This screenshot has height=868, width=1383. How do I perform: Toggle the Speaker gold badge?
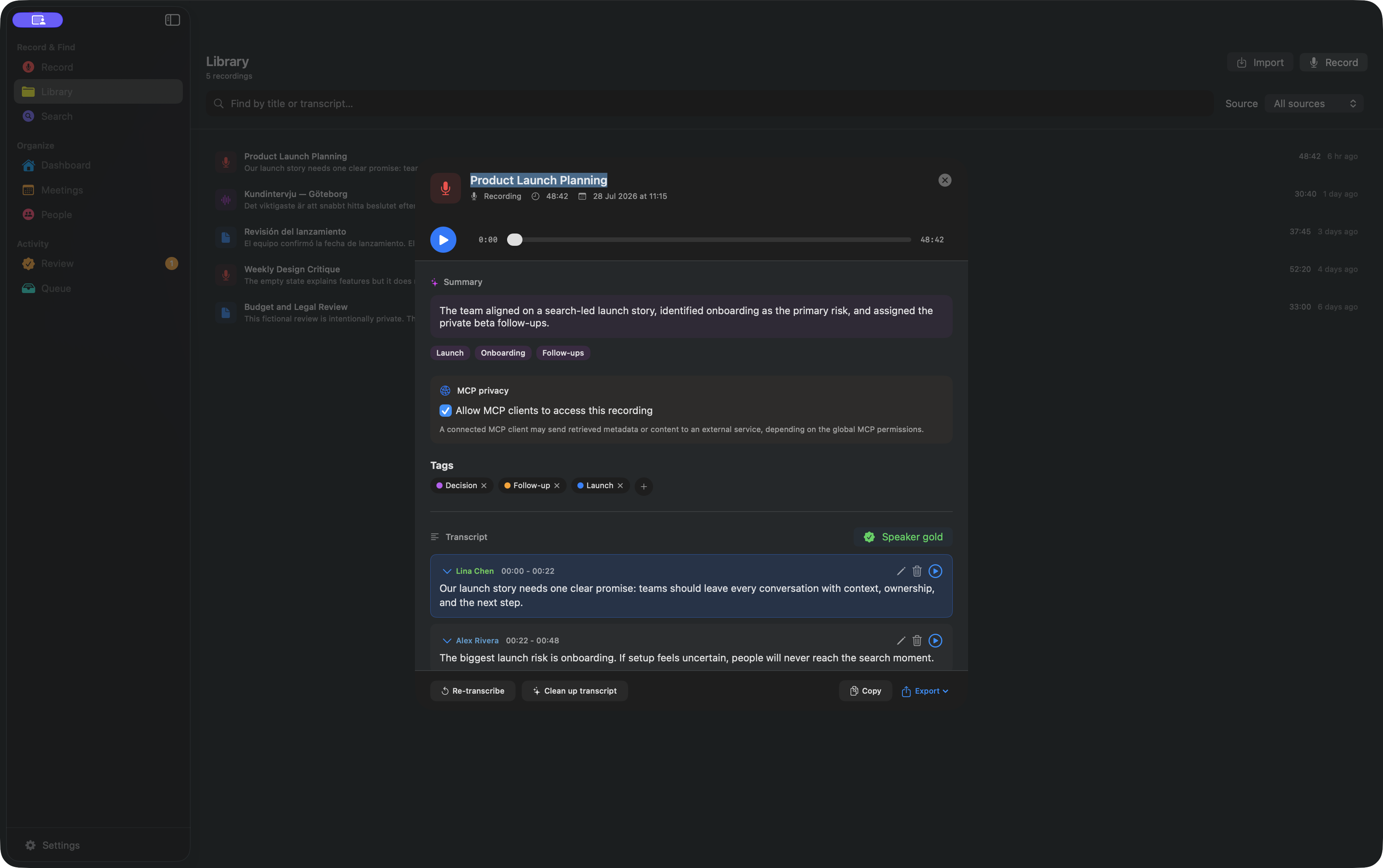[903, 537]
